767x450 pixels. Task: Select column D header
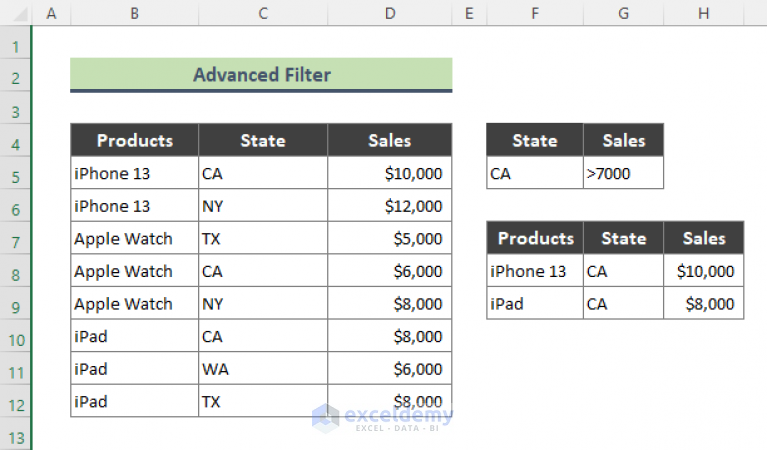tap(389, 13)
